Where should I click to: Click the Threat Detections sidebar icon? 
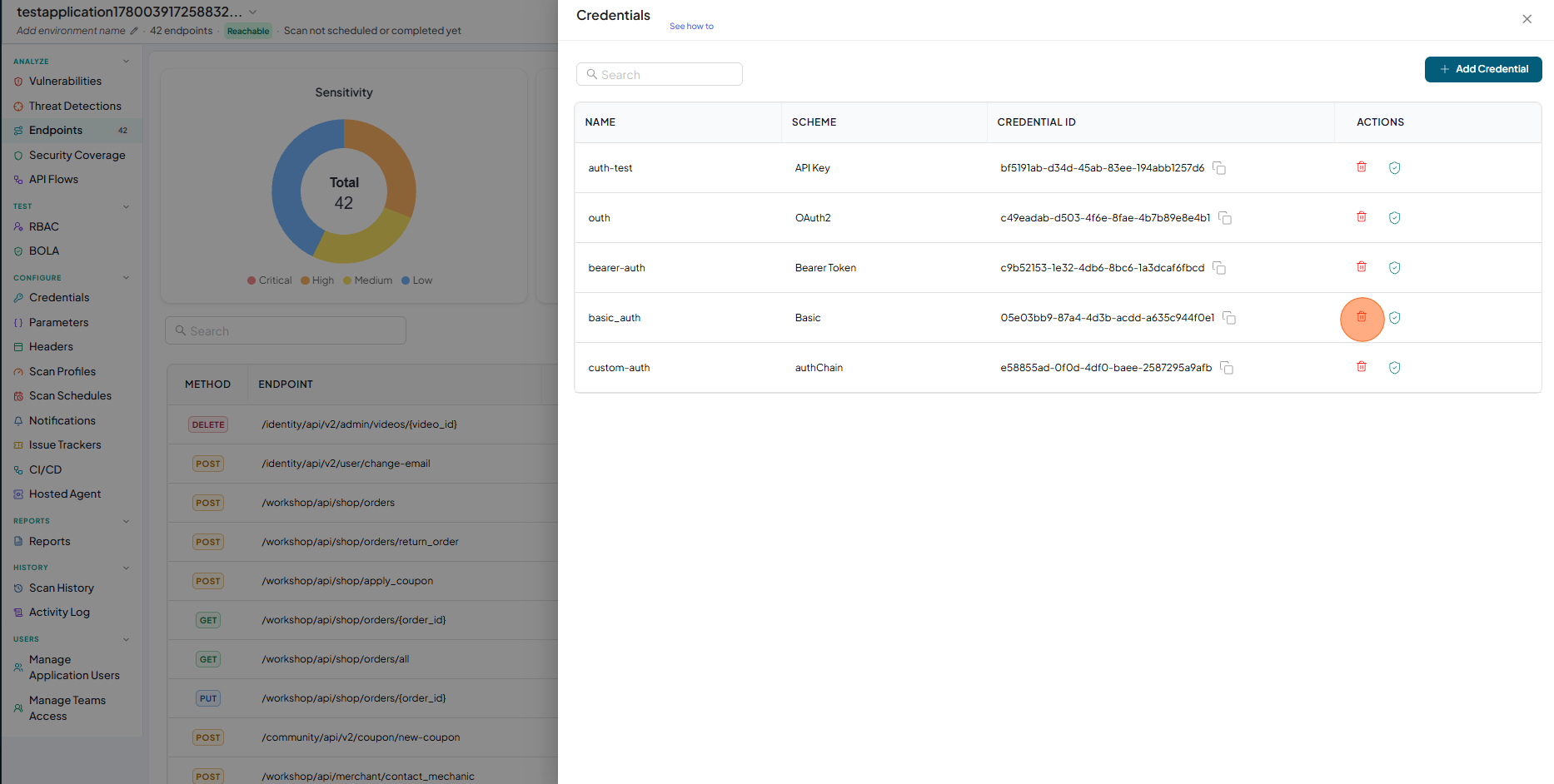click(18, 107)
